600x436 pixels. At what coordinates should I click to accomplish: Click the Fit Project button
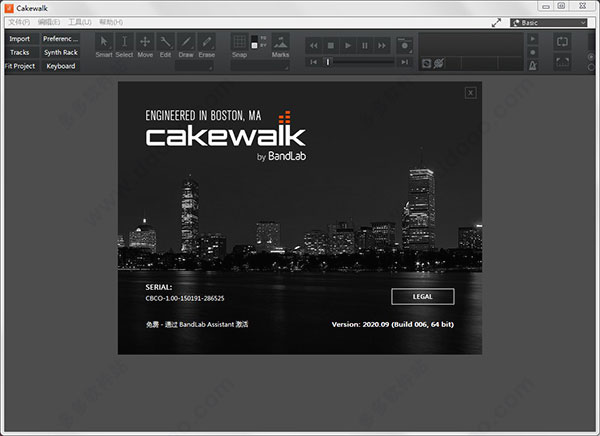[x=20, y=66]
